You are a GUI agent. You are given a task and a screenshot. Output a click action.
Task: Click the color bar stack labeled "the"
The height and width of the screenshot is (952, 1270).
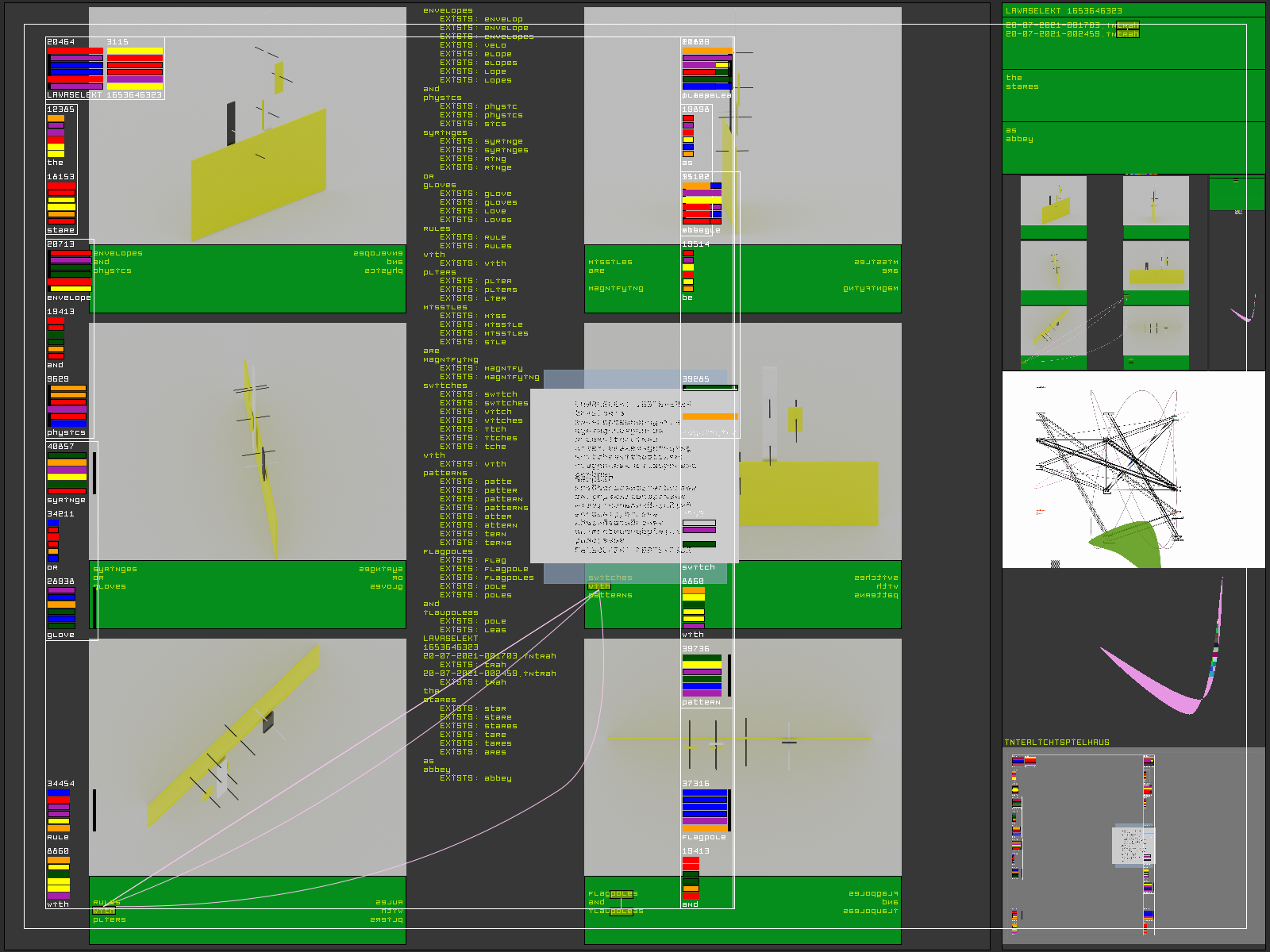point(56,136)
